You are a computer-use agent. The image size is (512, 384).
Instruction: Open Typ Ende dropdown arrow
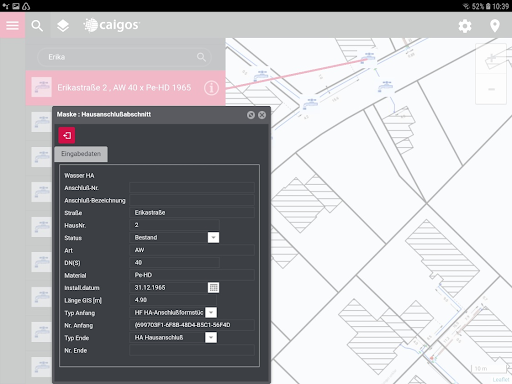211,337
